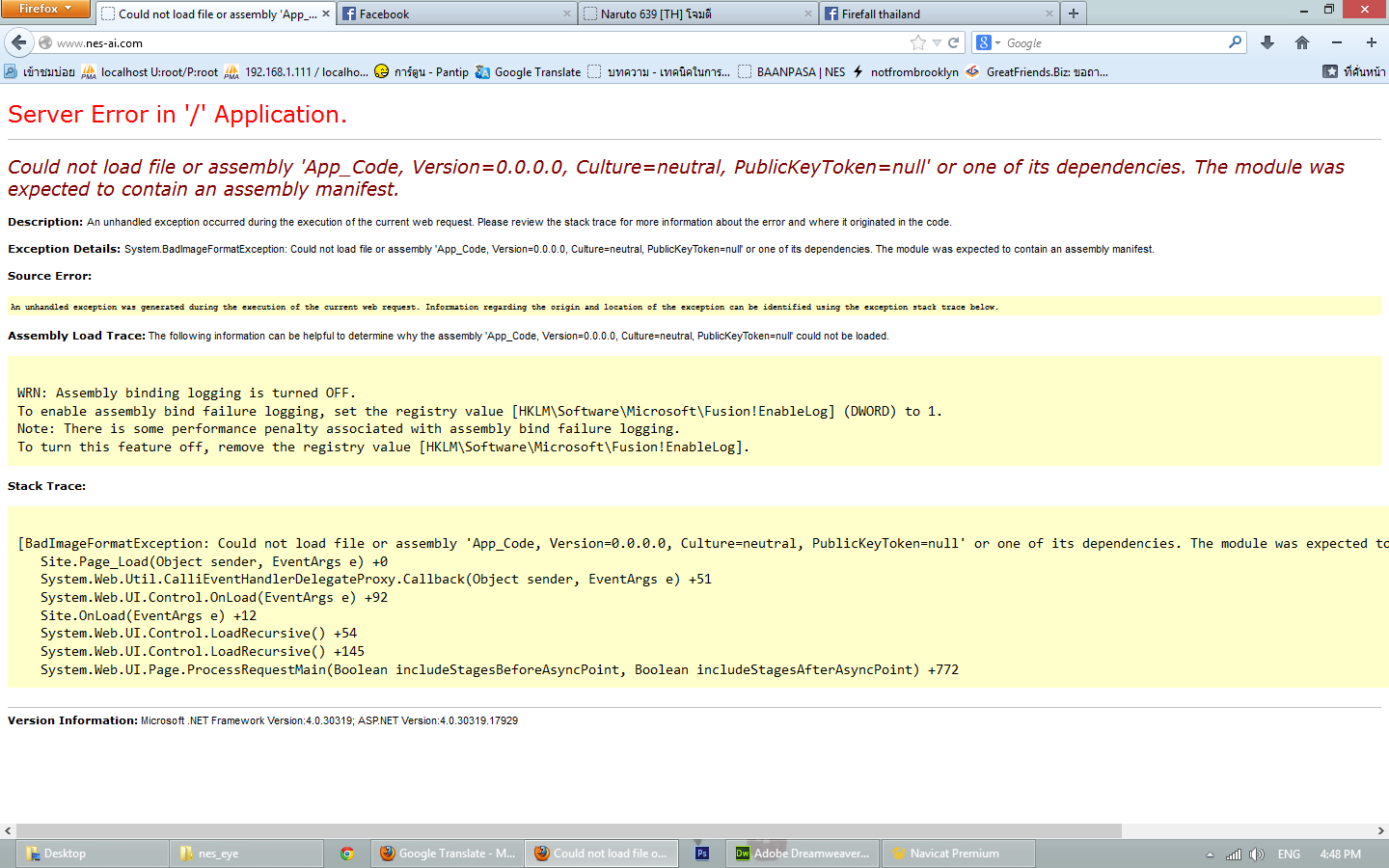Open the URL history dropdown arrow
The image size is (1389, 868).
(x=937, y=43)
